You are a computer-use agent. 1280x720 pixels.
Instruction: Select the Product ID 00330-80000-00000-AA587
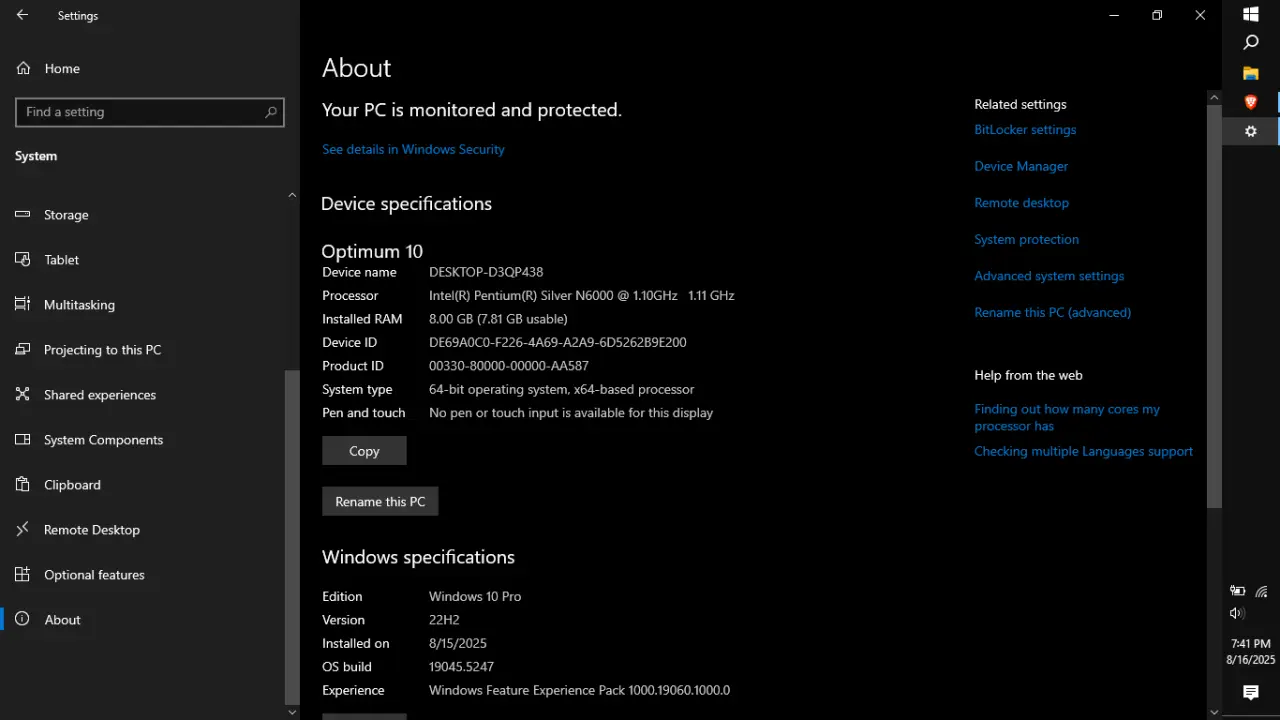(x=509, y=366)
